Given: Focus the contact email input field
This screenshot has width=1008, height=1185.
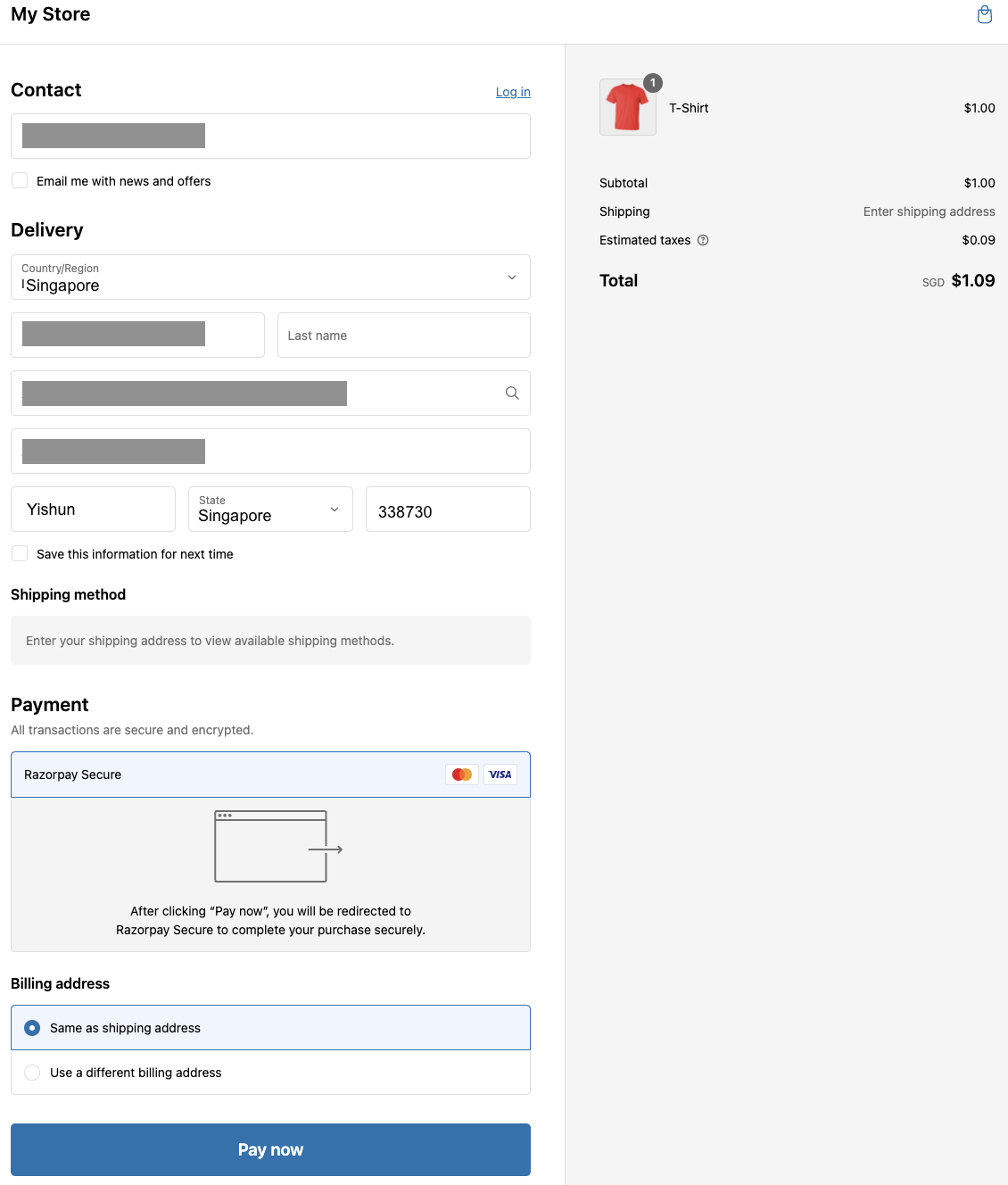Looking at the screenshot, I should point(270,136).
